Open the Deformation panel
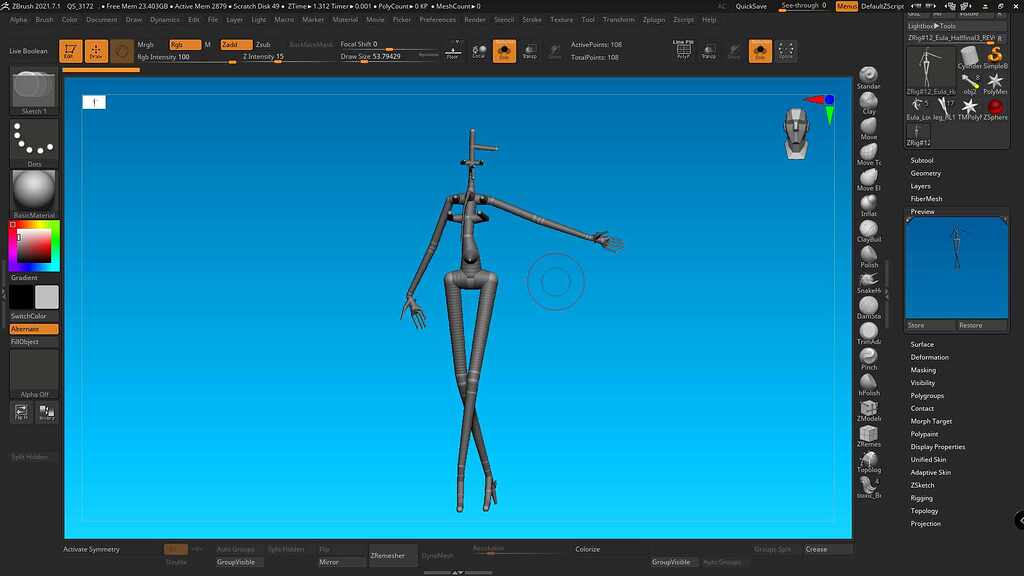 coord(929,357)
